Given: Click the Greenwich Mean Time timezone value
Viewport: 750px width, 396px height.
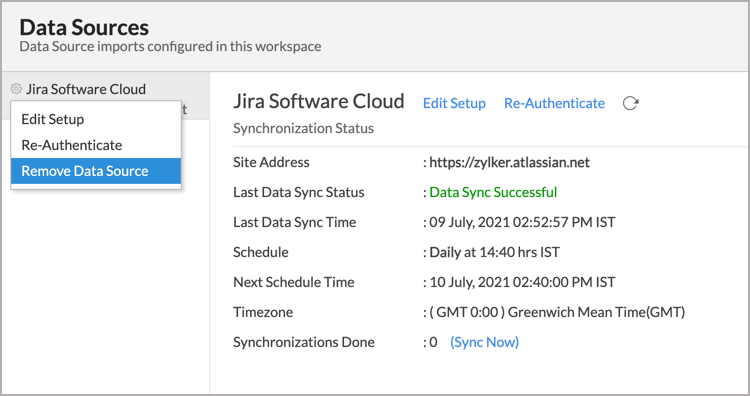Looking at the screenshot, I should coord(557,312).
